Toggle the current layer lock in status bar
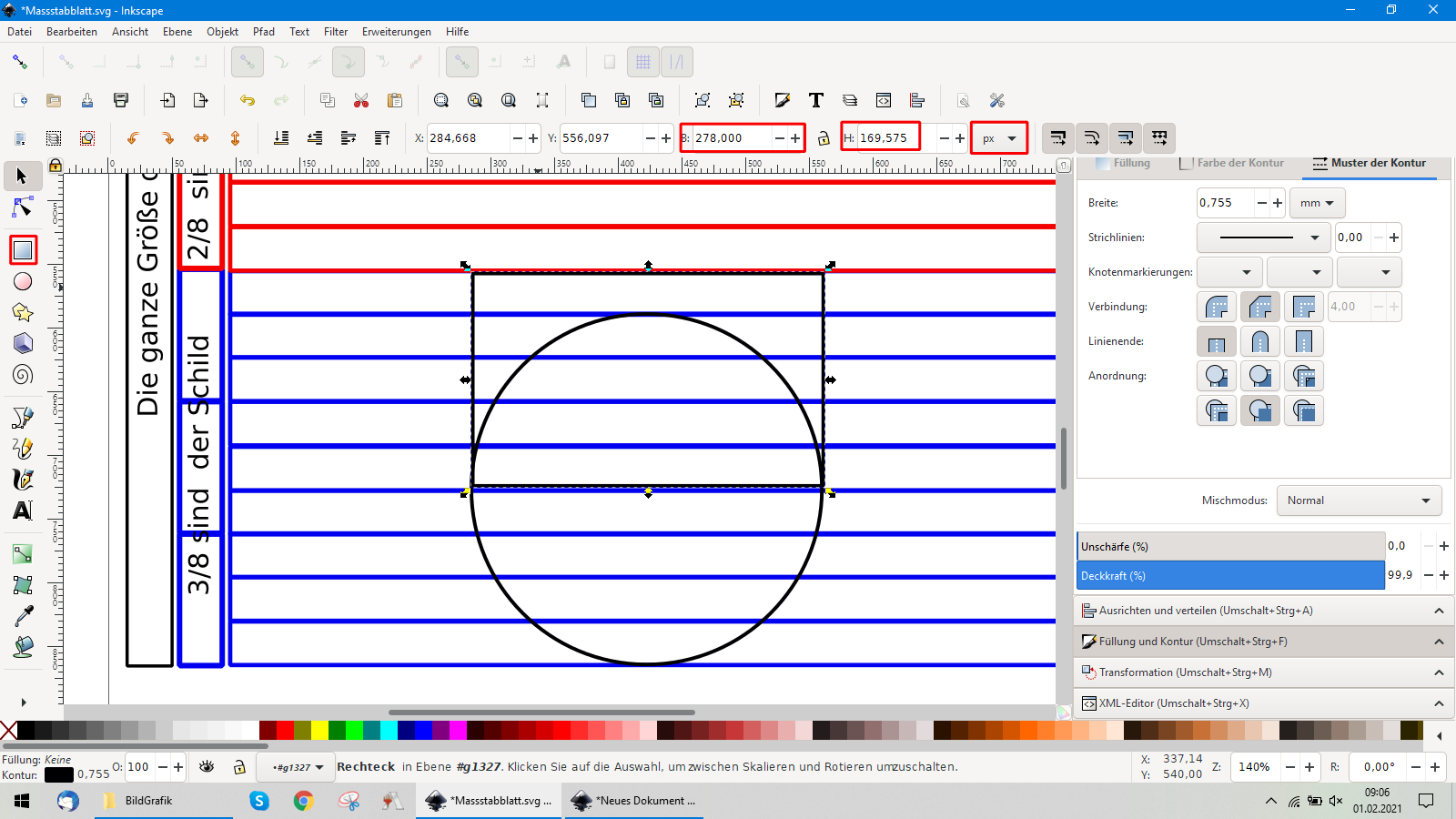Screen dimensions: 1456x819 239,767
